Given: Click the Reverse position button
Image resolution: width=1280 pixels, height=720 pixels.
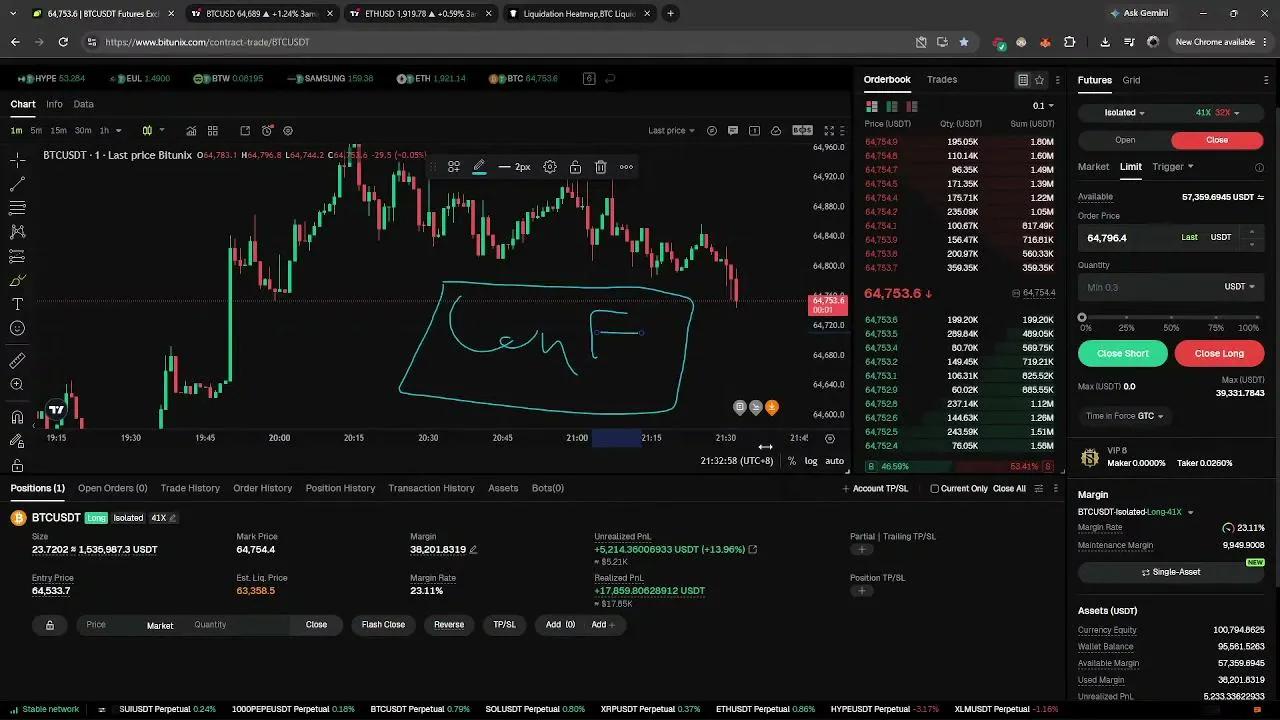Looking at the screenshot, I should tap(449, 625).
